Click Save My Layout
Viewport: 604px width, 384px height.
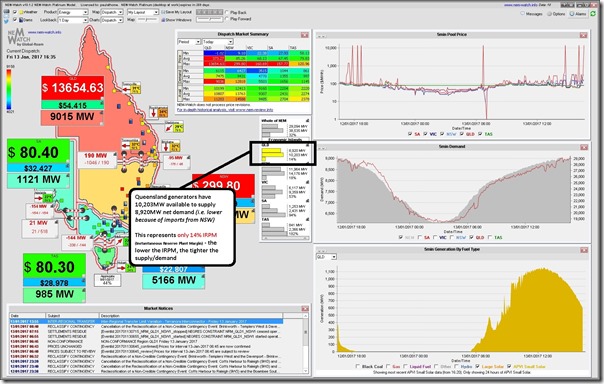[177, 12]
